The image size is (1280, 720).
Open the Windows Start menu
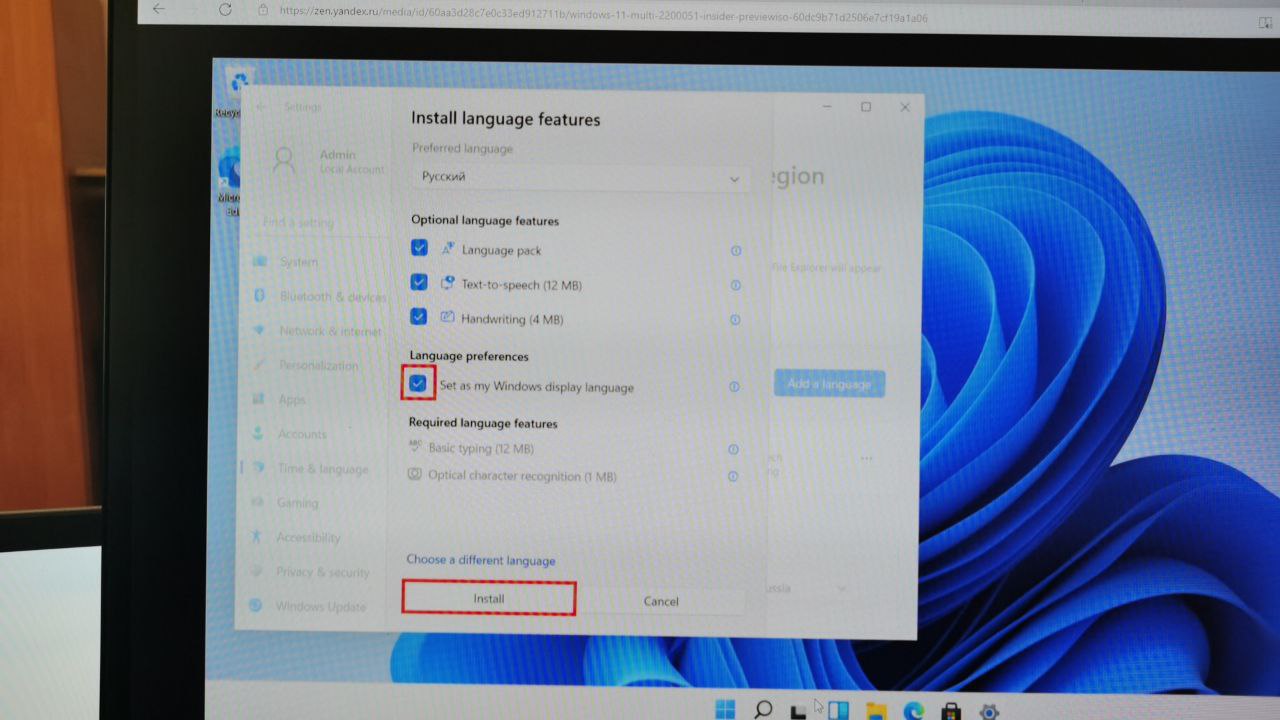725,710
